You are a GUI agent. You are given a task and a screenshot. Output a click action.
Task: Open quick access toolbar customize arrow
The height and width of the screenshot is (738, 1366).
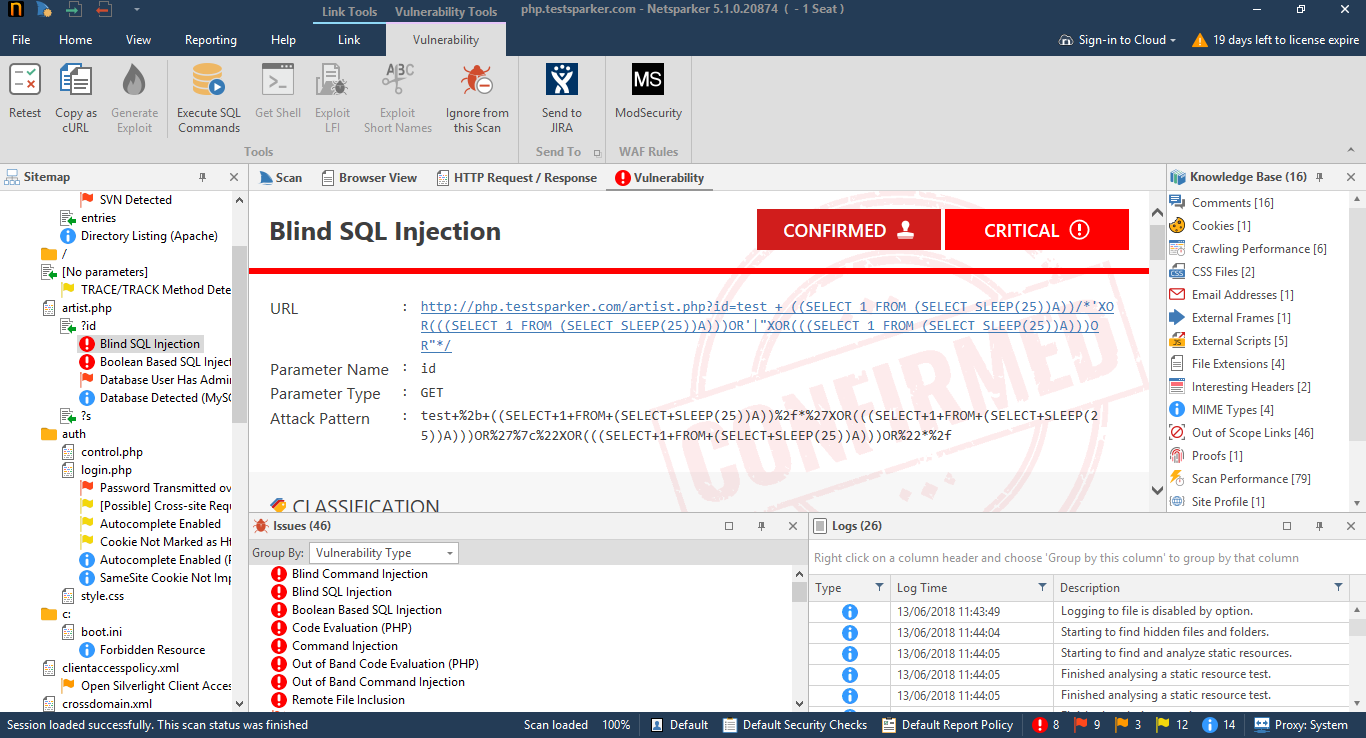point(136,10)
